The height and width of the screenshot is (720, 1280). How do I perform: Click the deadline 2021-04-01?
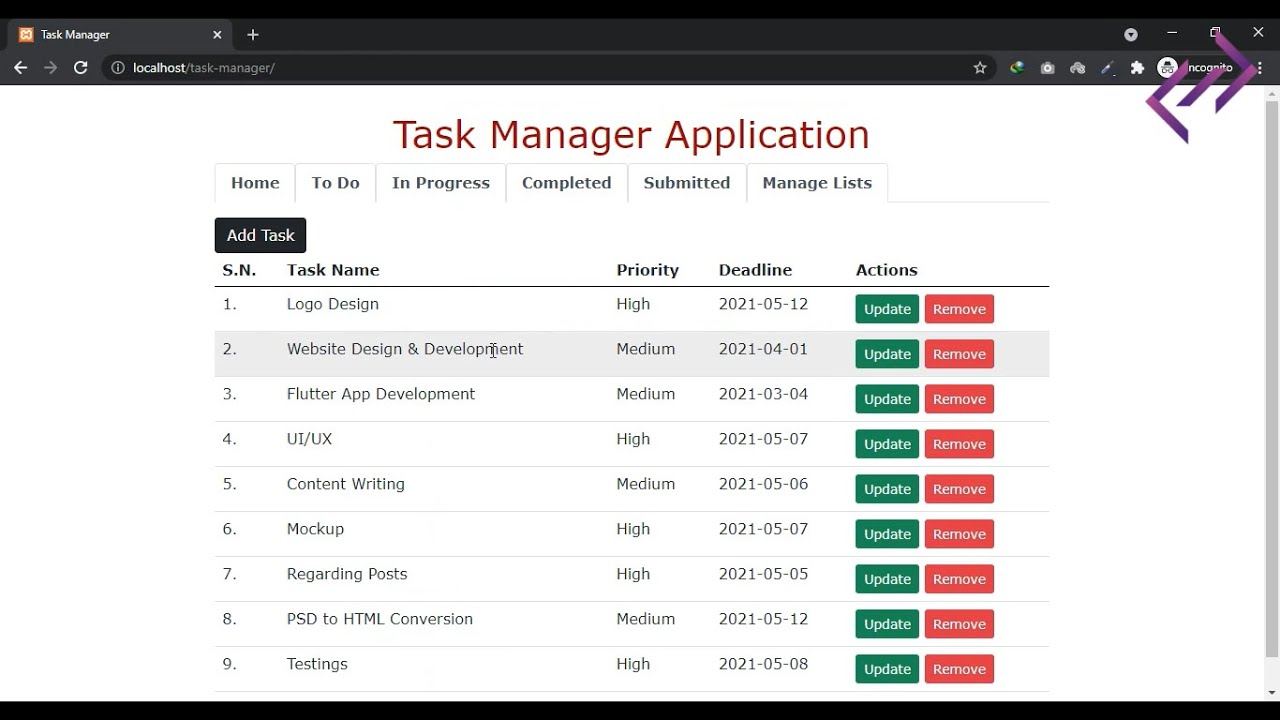[x=763, y=349]
